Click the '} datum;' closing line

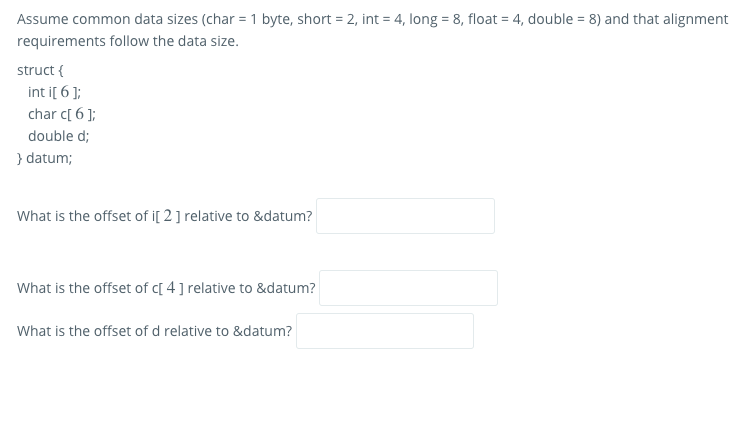(44, 158)
